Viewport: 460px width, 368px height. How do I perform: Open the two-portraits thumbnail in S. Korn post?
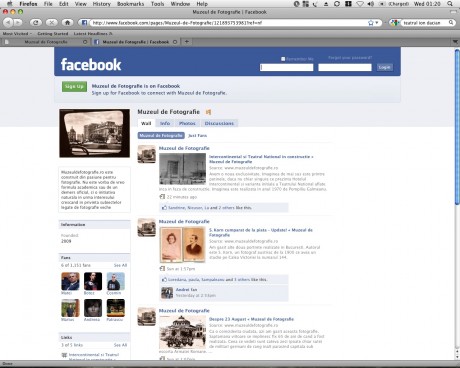pyautogui.click(x=182, y=245)
